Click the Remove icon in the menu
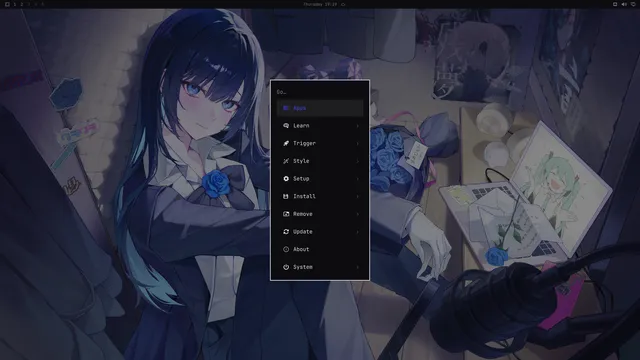 click(286, 214)
